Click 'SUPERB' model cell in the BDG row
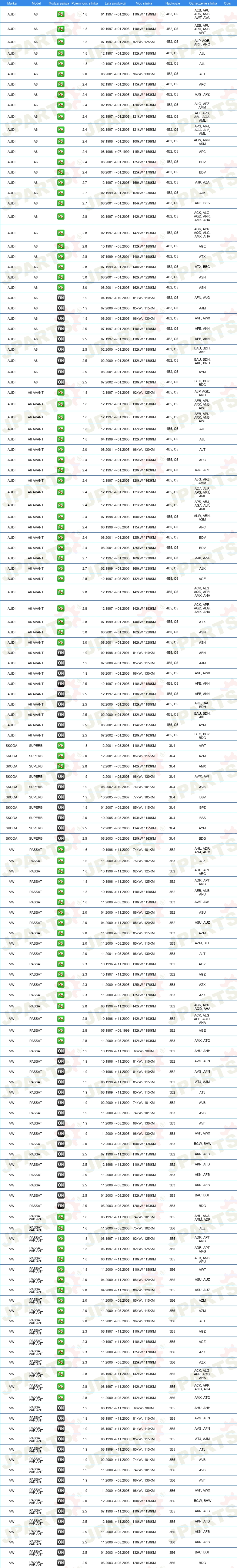The width and height of the screenshot is (237, 1568). pos(36,839)
